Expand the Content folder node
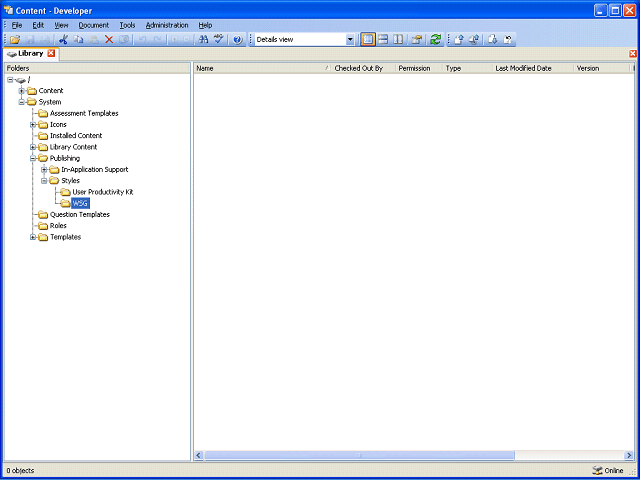Viewport: 640px width, 480px height. tap(22, 91)
